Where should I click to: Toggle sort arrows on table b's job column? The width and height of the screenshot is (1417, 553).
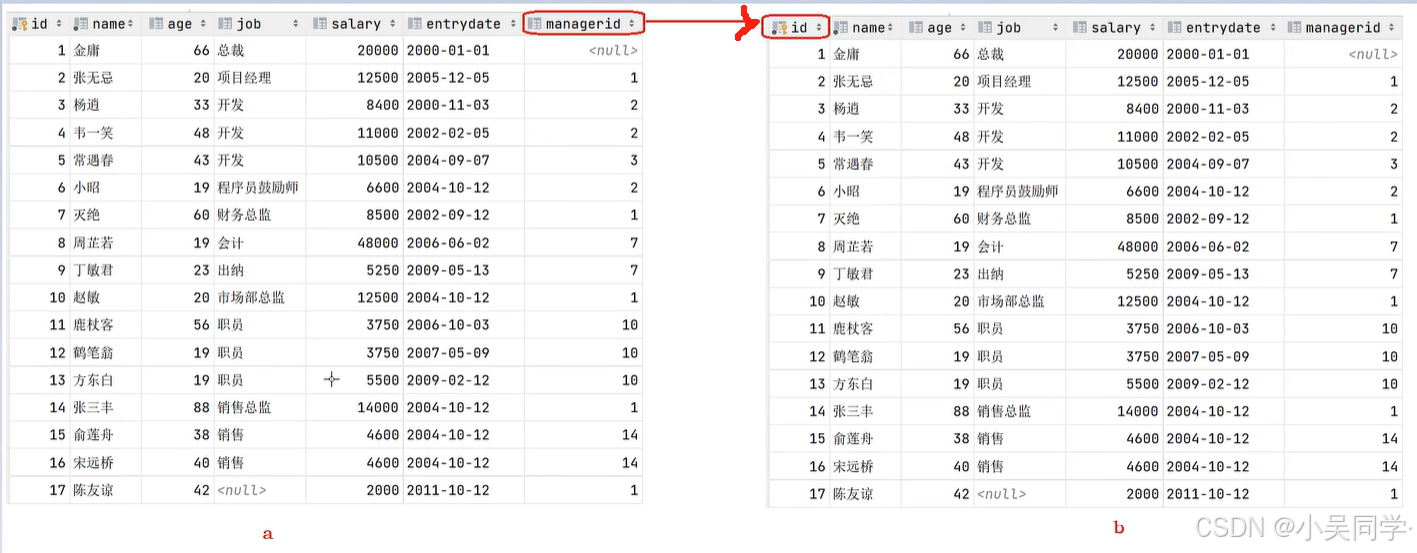(x=1056, y=28)
